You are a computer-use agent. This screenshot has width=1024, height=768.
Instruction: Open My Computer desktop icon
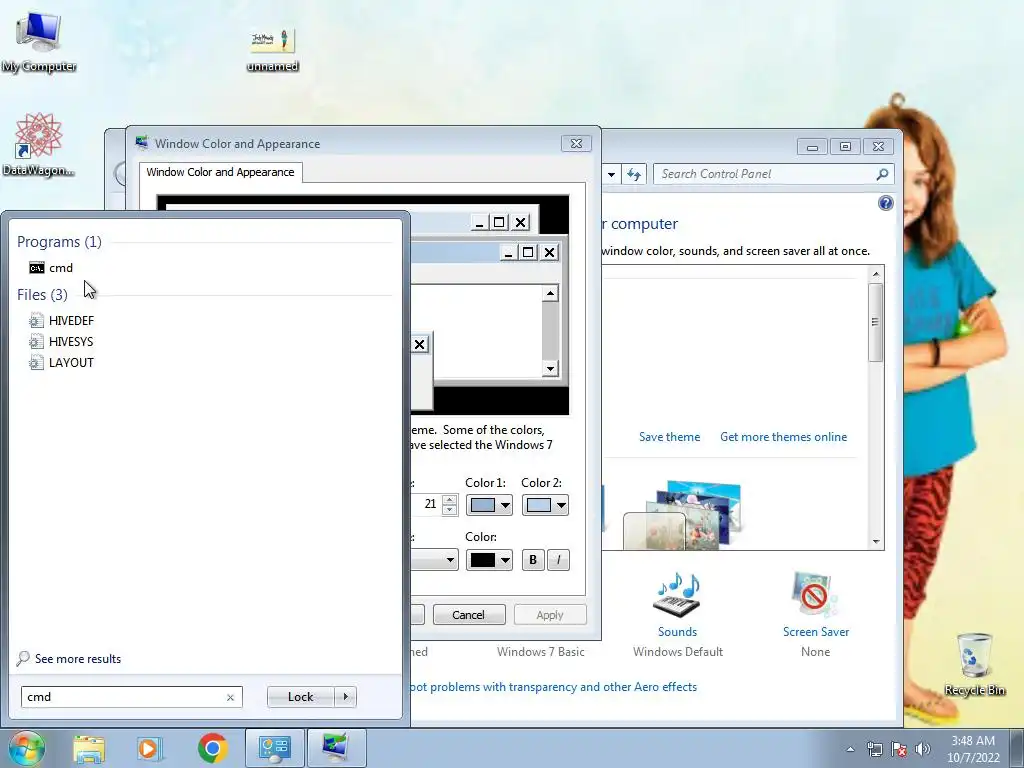[x=39, y=42]
